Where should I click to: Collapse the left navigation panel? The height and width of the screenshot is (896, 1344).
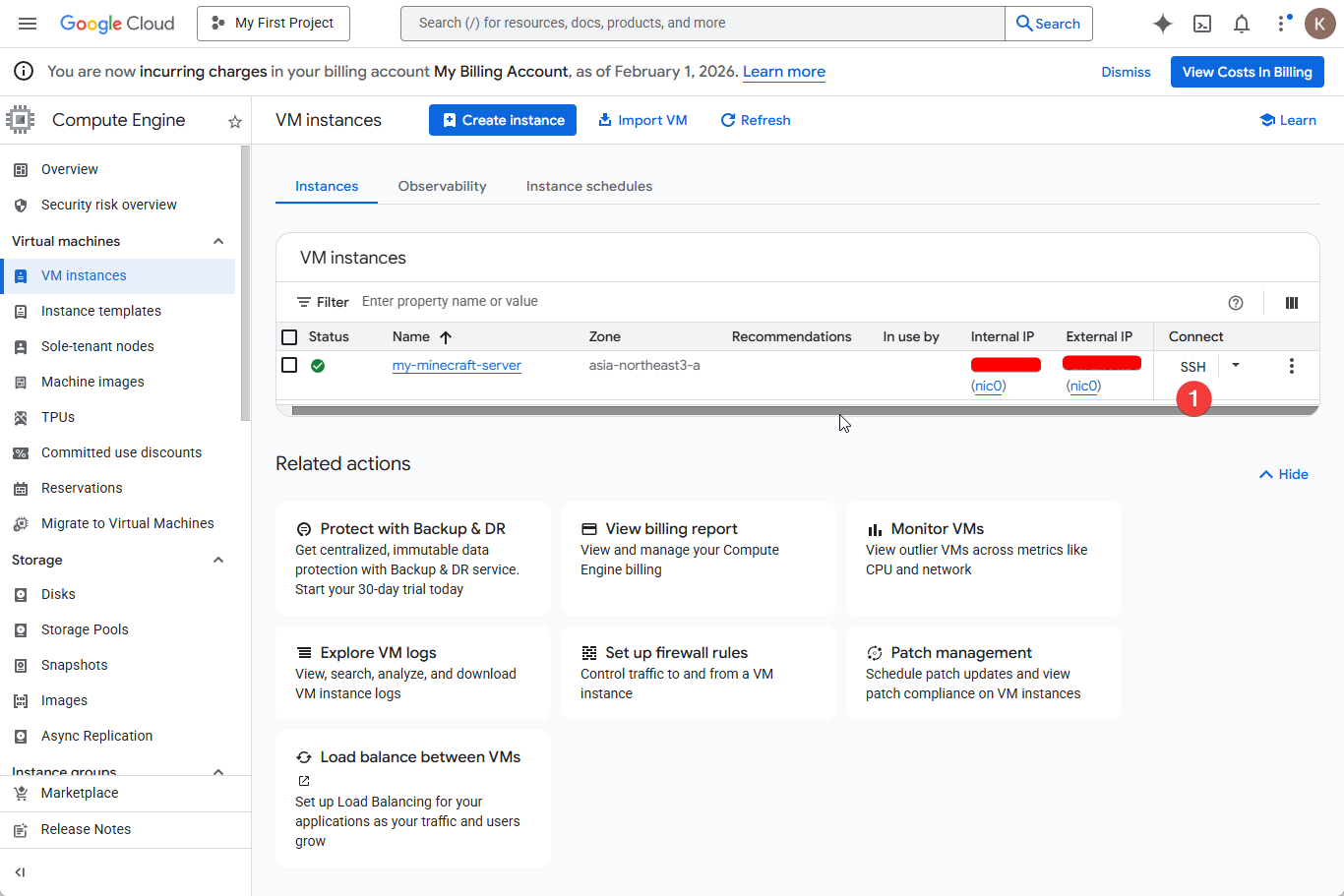click(x=20, y=872)
